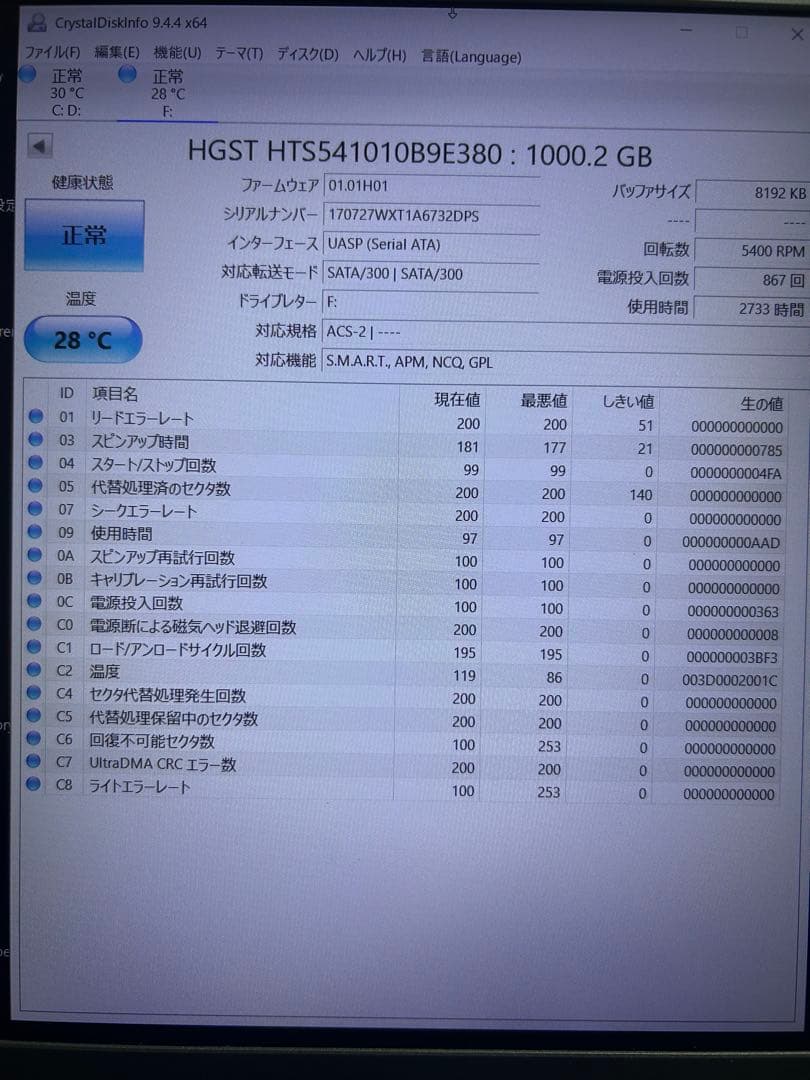
Task: Select the F: disk status icon
Action: click(x=128, y=75)
